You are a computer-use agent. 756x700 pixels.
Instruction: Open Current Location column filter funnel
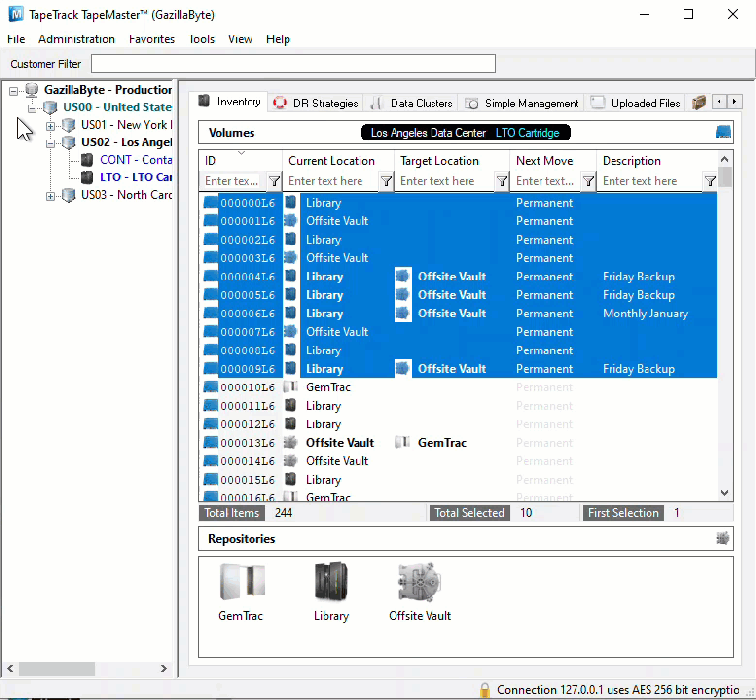386,181
